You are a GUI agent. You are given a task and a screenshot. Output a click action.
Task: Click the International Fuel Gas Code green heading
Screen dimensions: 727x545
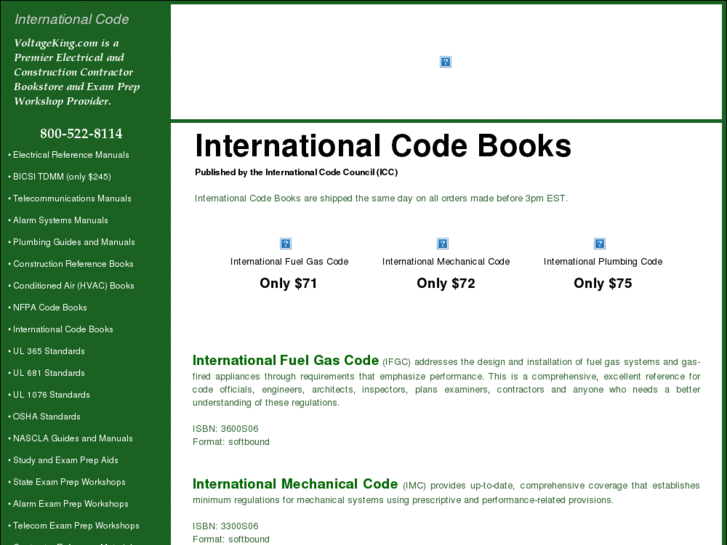pyautogui.click(x=286, y=360)
